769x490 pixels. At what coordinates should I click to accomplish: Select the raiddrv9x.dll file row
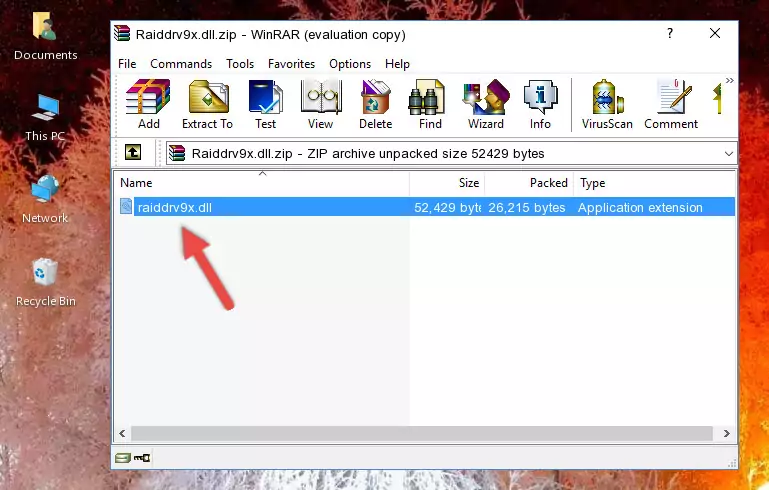click(x=427, y=207)
